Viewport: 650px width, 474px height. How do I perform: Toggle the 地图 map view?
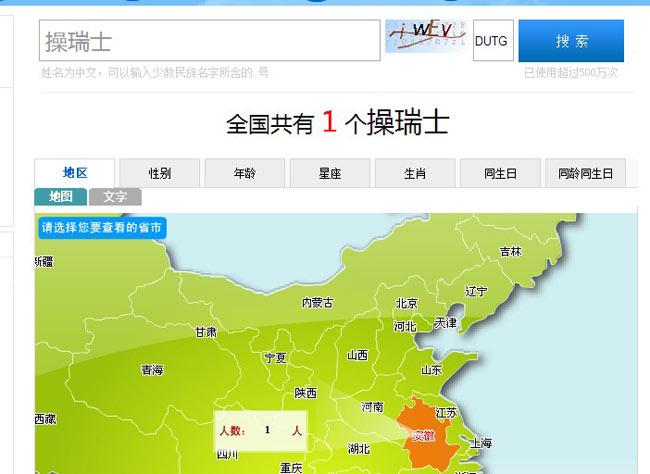61,197
